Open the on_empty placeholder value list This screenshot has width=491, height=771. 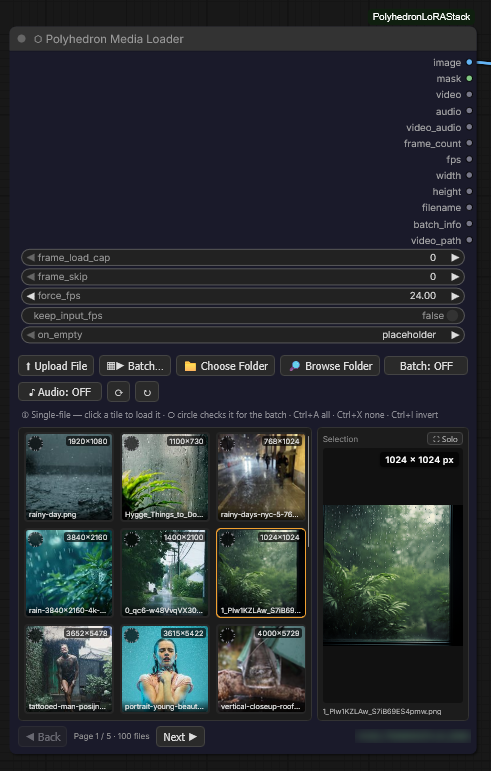(x=409, y=335)
